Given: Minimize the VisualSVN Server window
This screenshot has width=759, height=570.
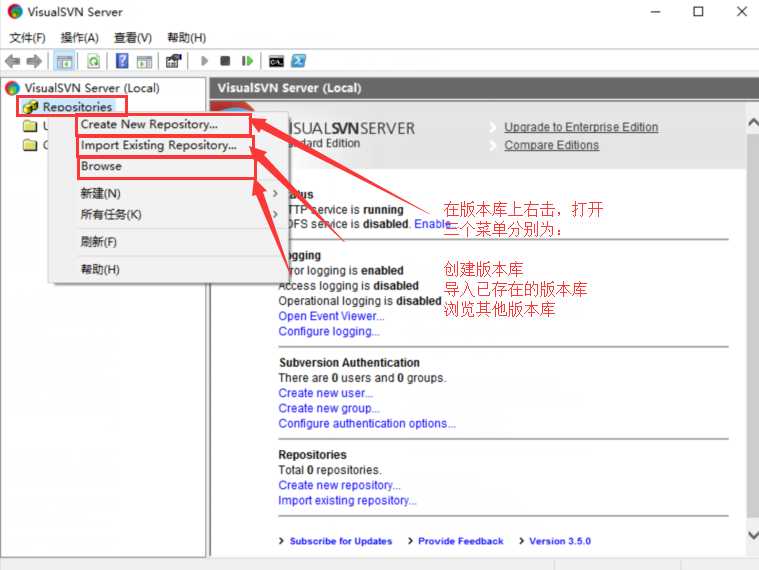Looking at the screenshot, I should (655, 11).
